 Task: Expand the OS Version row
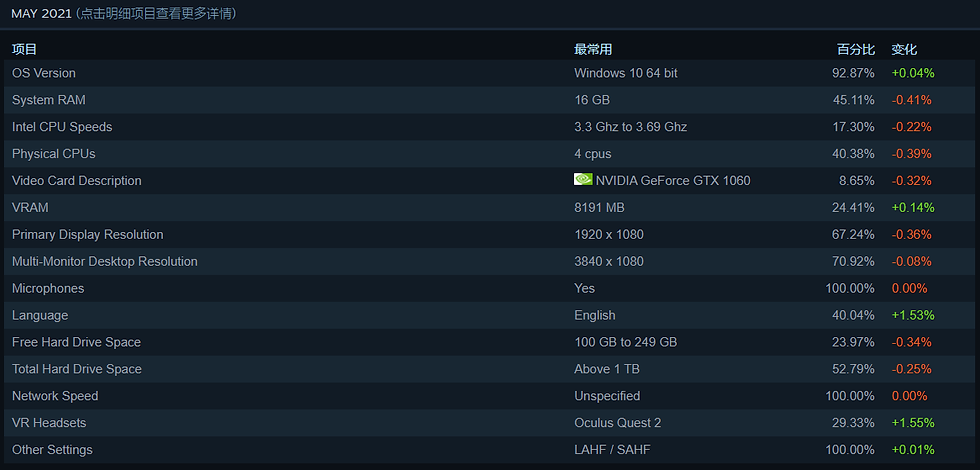click(x=490, y=73)
